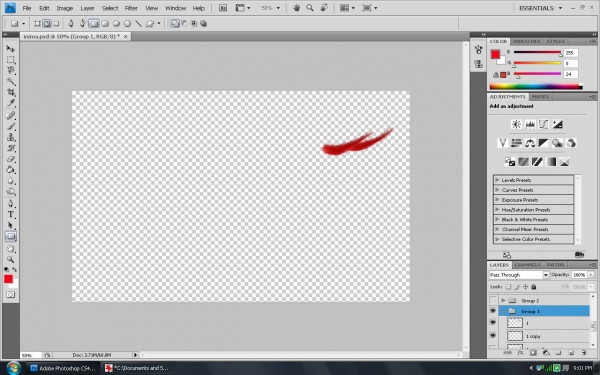600x375 pixels.
Task: Open the Layer menu
Action: (x=87, y=8)
